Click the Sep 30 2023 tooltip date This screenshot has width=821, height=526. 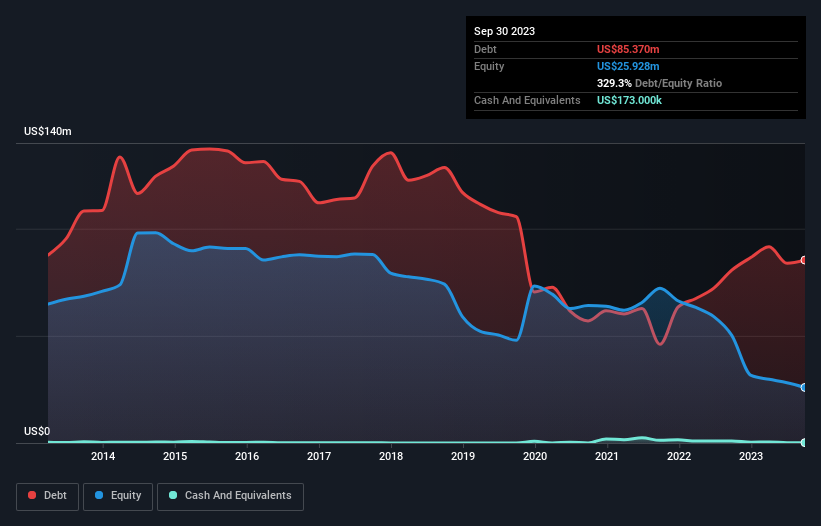pos(504,31)
